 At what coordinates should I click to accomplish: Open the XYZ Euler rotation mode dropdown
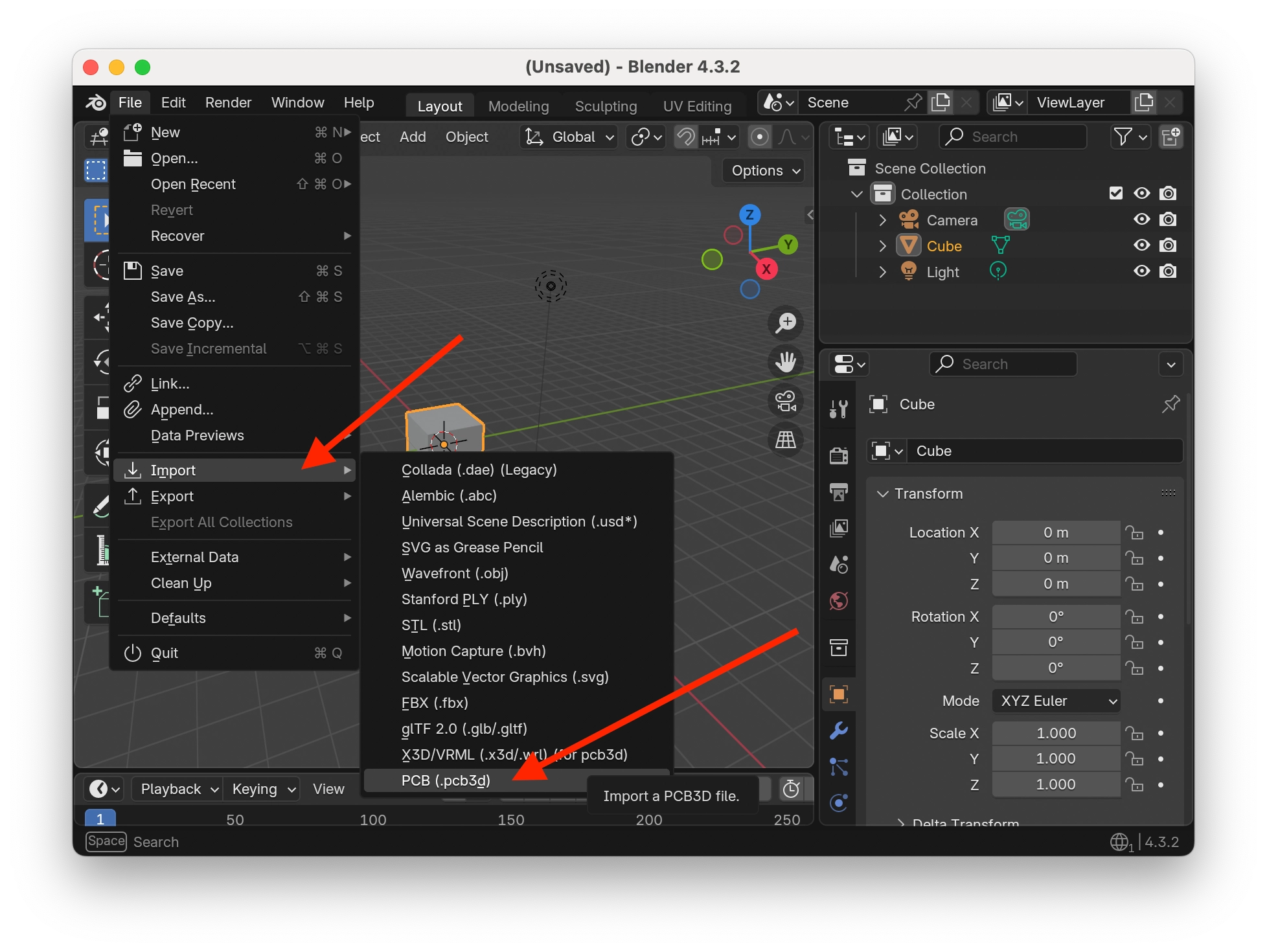[x=1055, y=701]
